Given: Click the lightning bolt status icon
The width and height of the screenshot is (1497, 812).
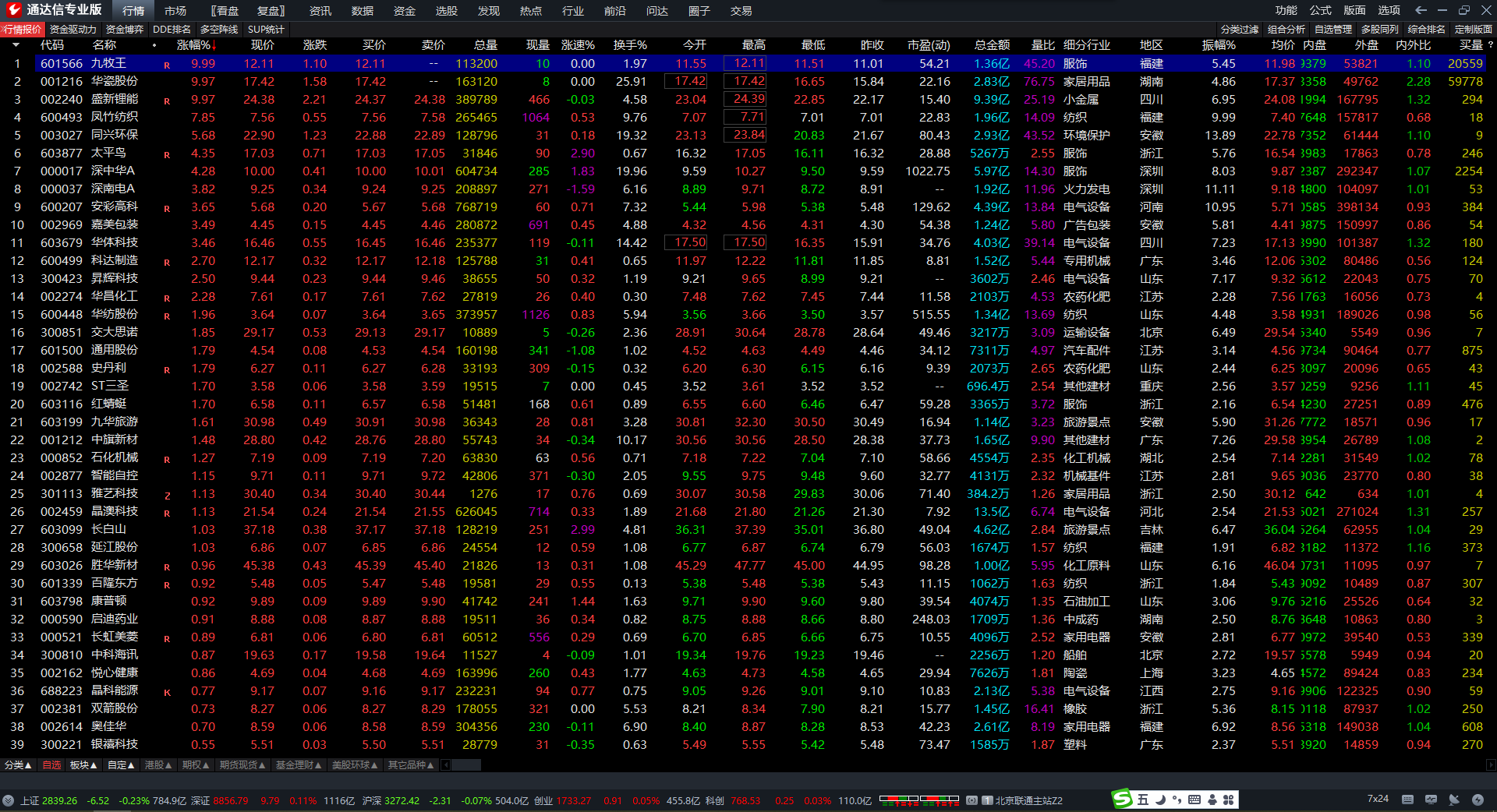Looking at the screenshot, I should tap(1478, 800).
